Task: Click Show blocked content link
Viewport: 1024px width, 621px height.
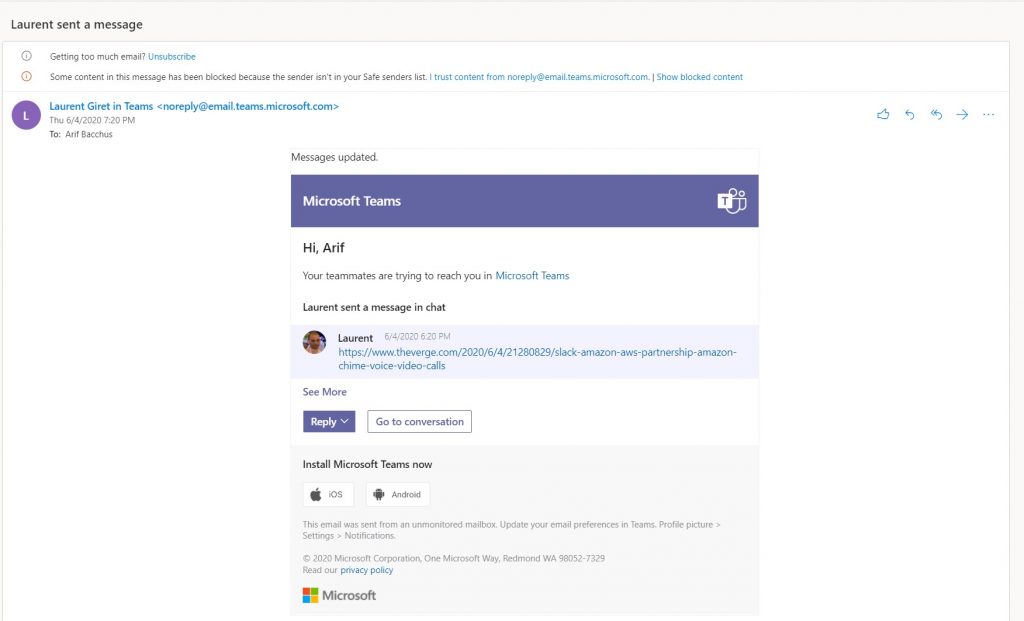Action: (699, 77)
